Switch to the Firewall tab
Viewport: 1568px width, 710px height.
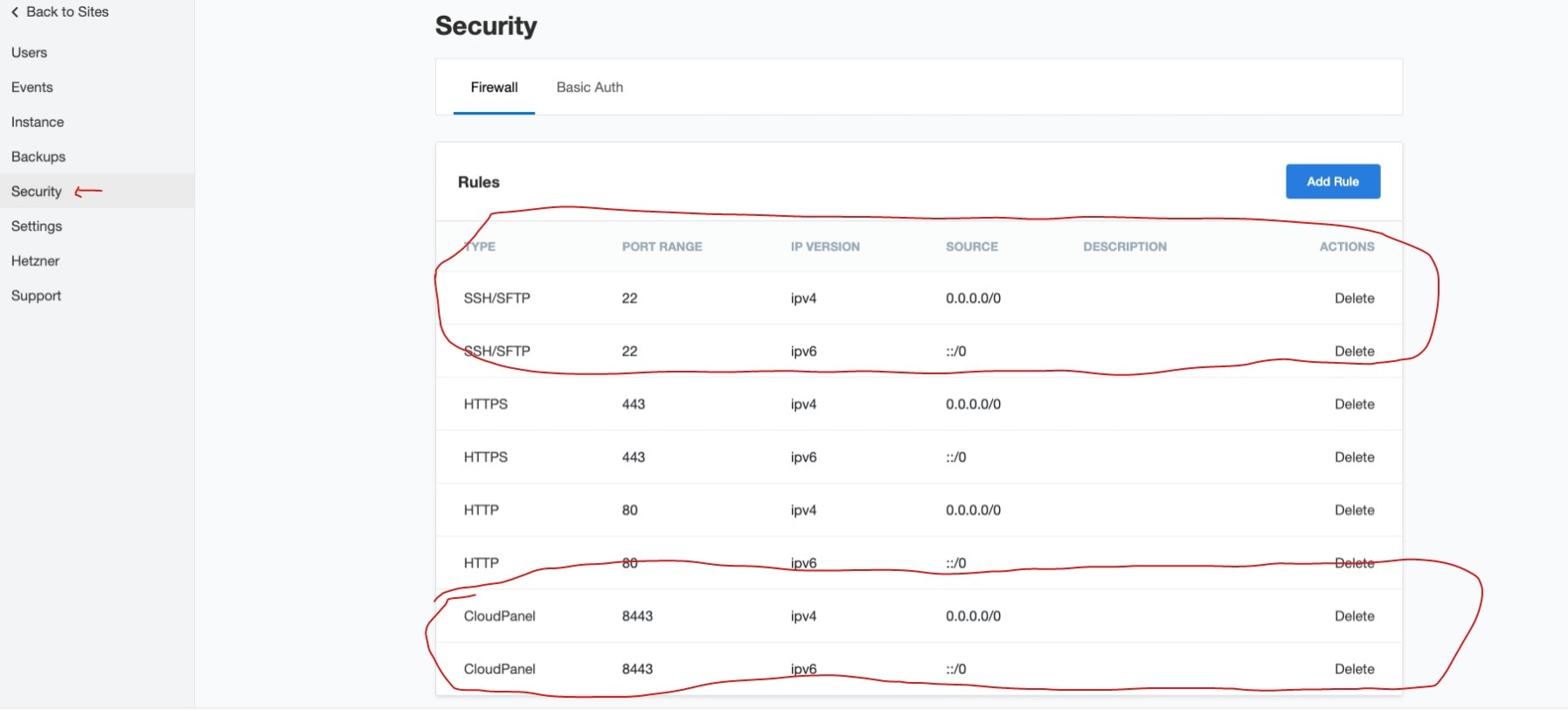[x=494, y=87]
